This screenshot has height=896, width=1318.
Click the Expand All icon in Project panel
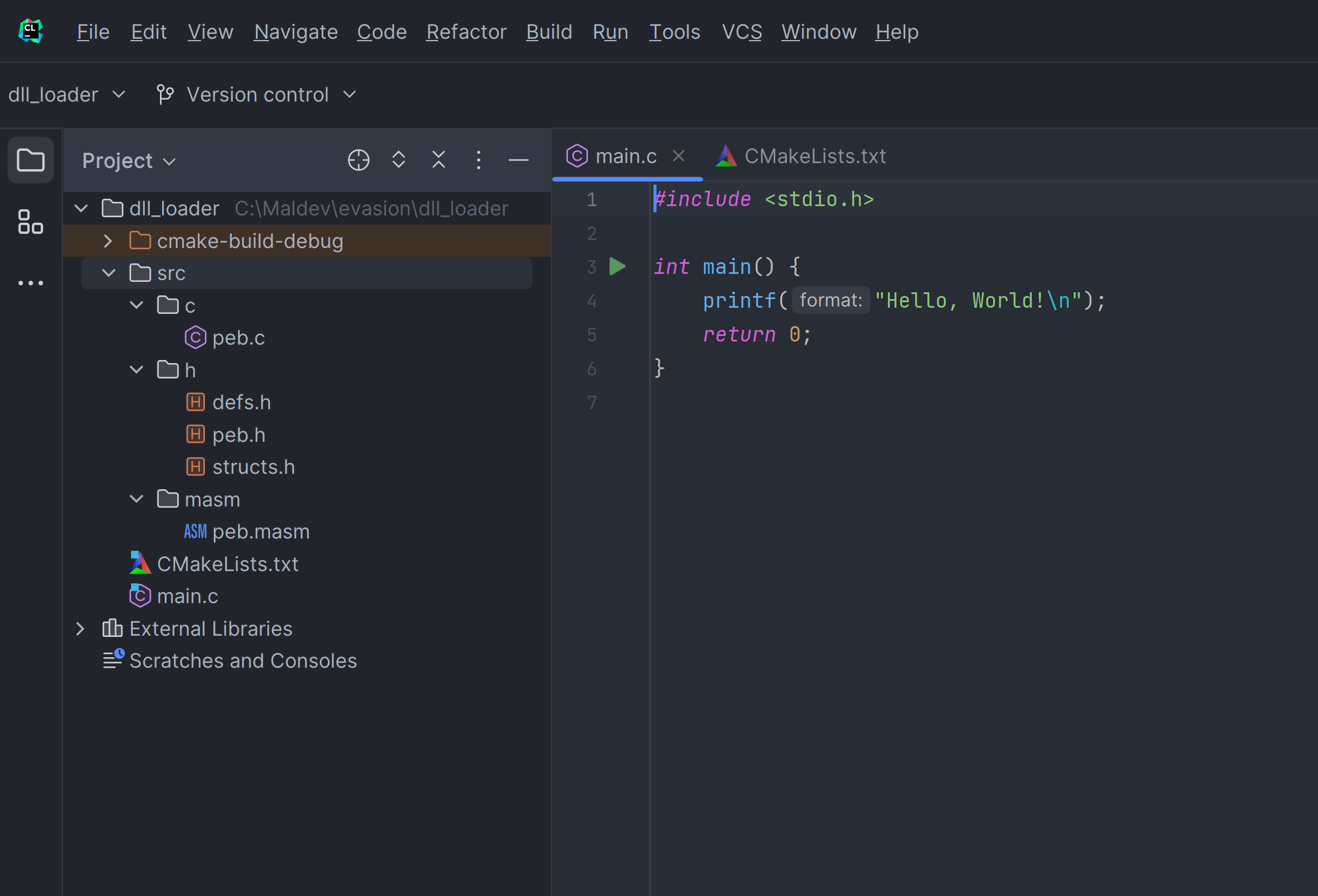(399, 160)
